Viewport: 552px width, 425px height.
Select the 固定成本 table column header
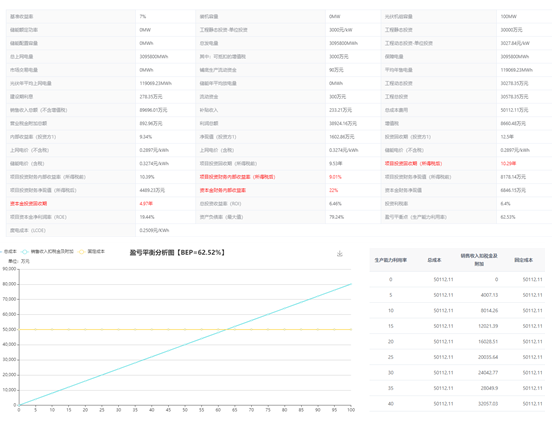[523, 260]
